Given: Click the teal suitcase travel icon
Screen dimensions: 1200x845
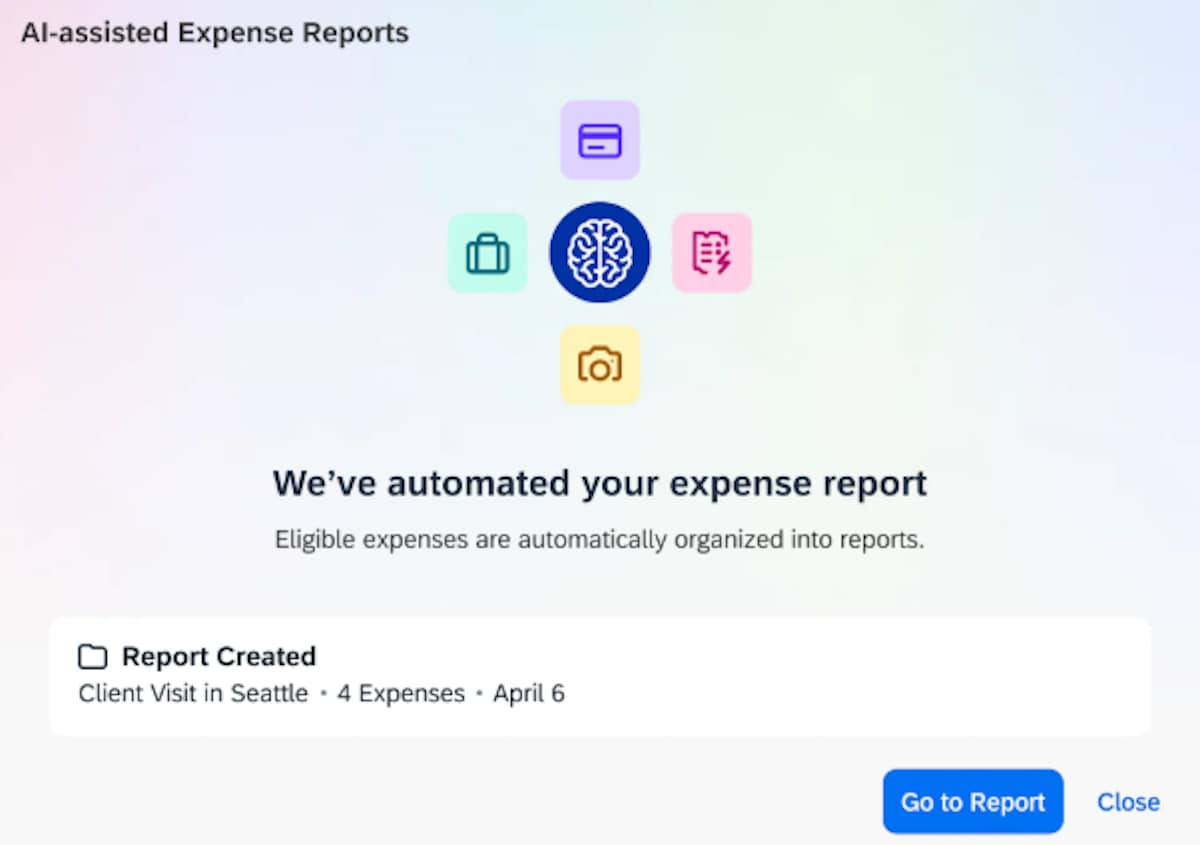Looking at the screenshot, I should [x=487, y=253].
